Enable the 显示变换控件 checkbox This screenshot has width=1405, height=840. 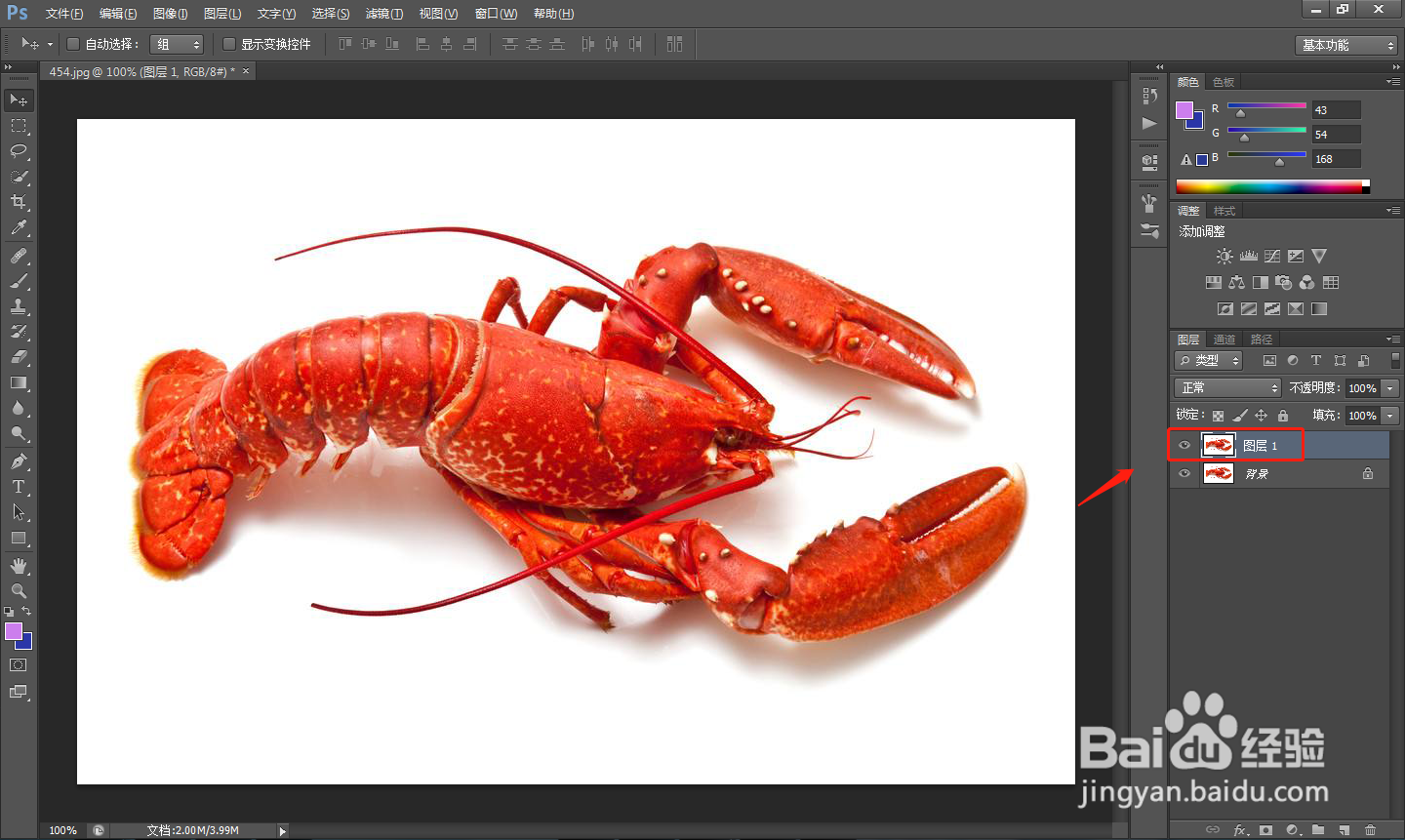pyautogui.click(x=229, y=44)
